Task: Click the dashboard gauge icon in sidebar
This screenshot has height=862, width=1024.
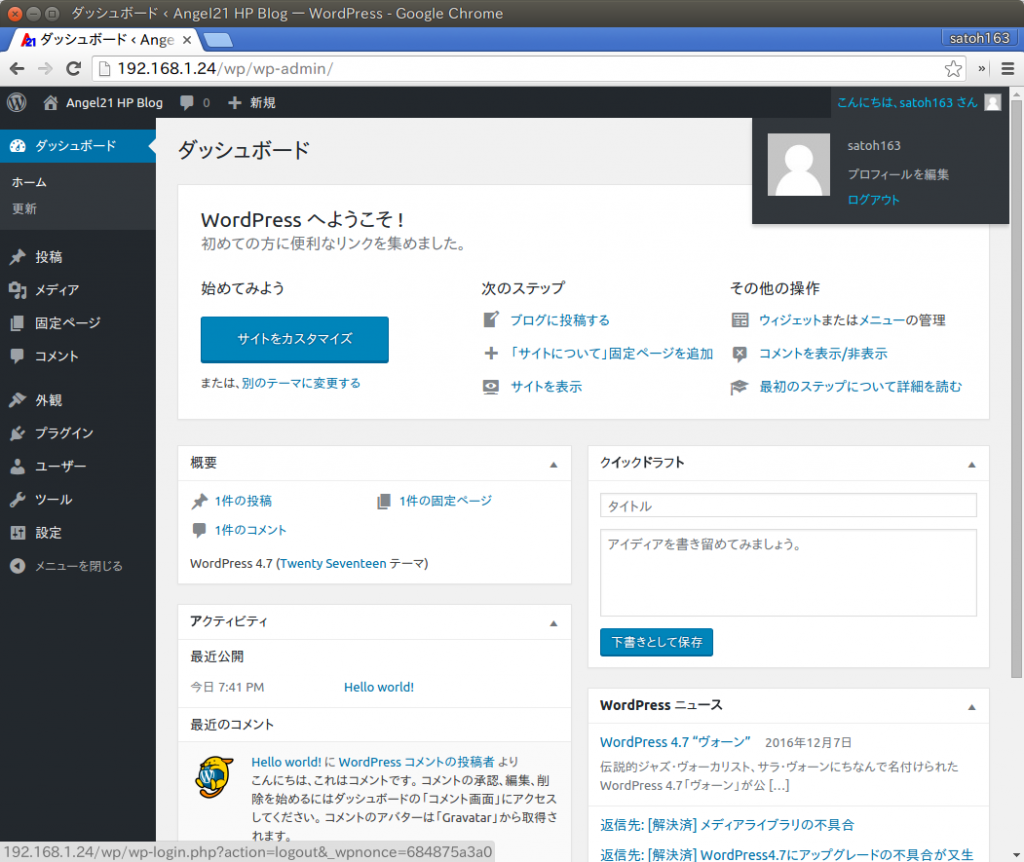Action: pos(18,146)
